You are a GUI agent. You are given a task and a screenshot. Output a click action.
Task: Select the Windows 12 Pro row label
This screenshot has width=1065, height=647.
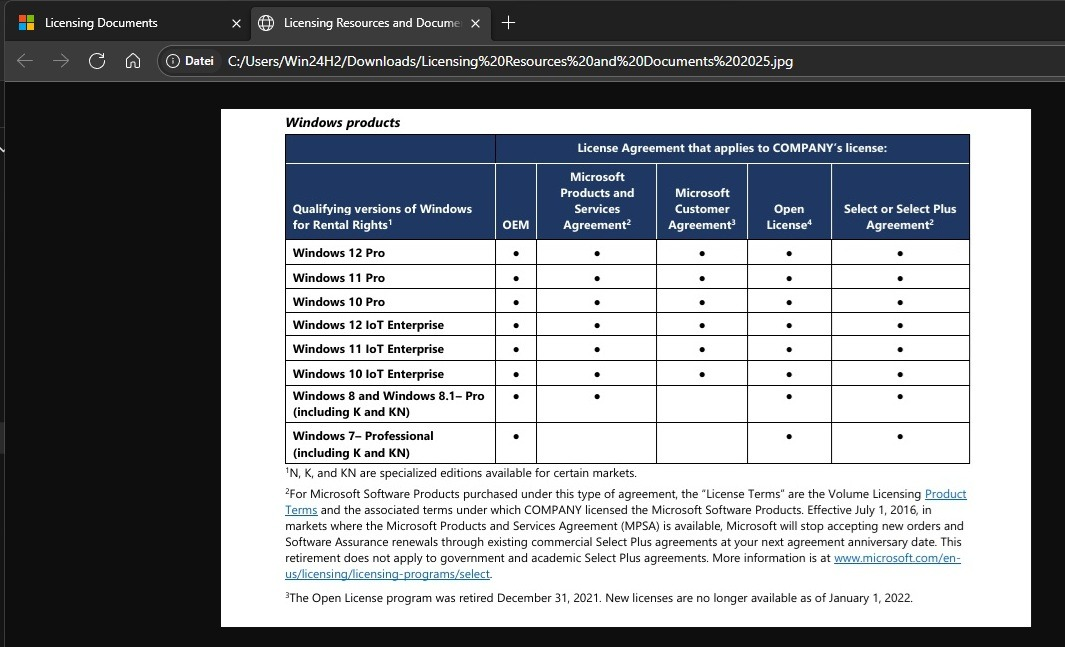pyautogui.click(x=338, y=253)
